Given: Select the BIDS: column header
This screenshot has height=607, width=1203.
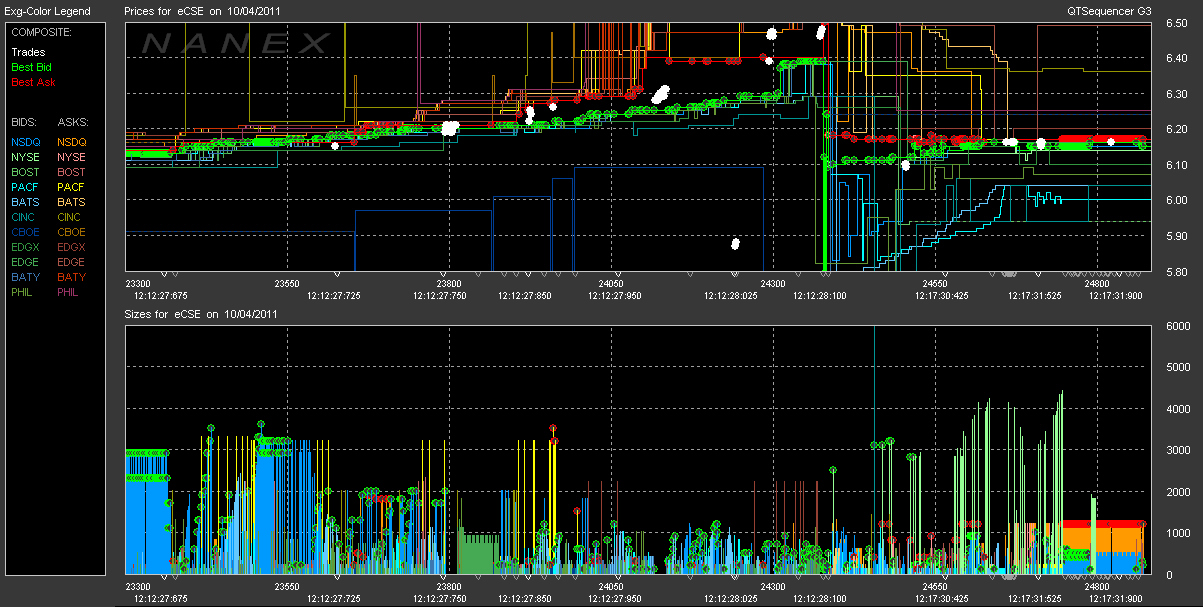Looking at the screenshot, I should (24, 121).
